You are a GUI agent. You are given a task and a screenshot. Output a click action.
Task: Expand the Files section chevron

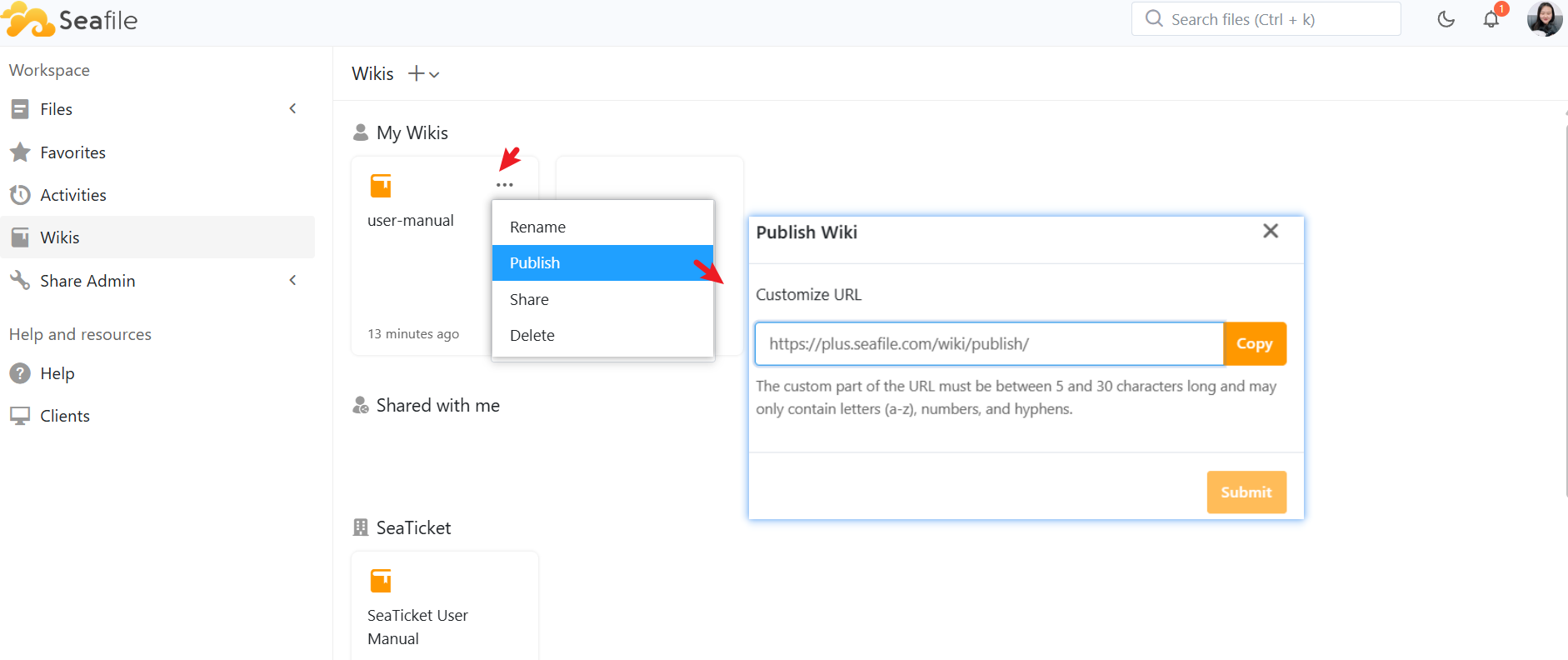coord(292,109)
